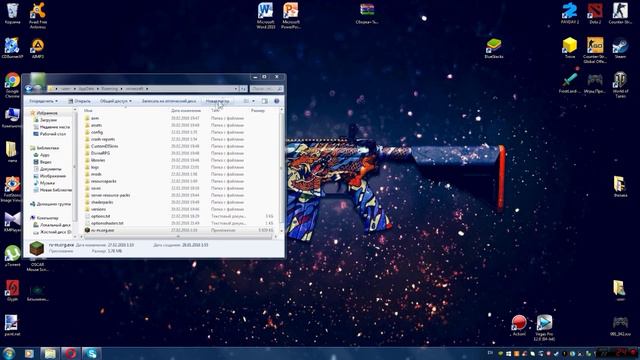Image resolution: width=640 pixels, height=360 pixels.
Task: Open the AIMP3 desktop icon
Action: tap(38, 48)
